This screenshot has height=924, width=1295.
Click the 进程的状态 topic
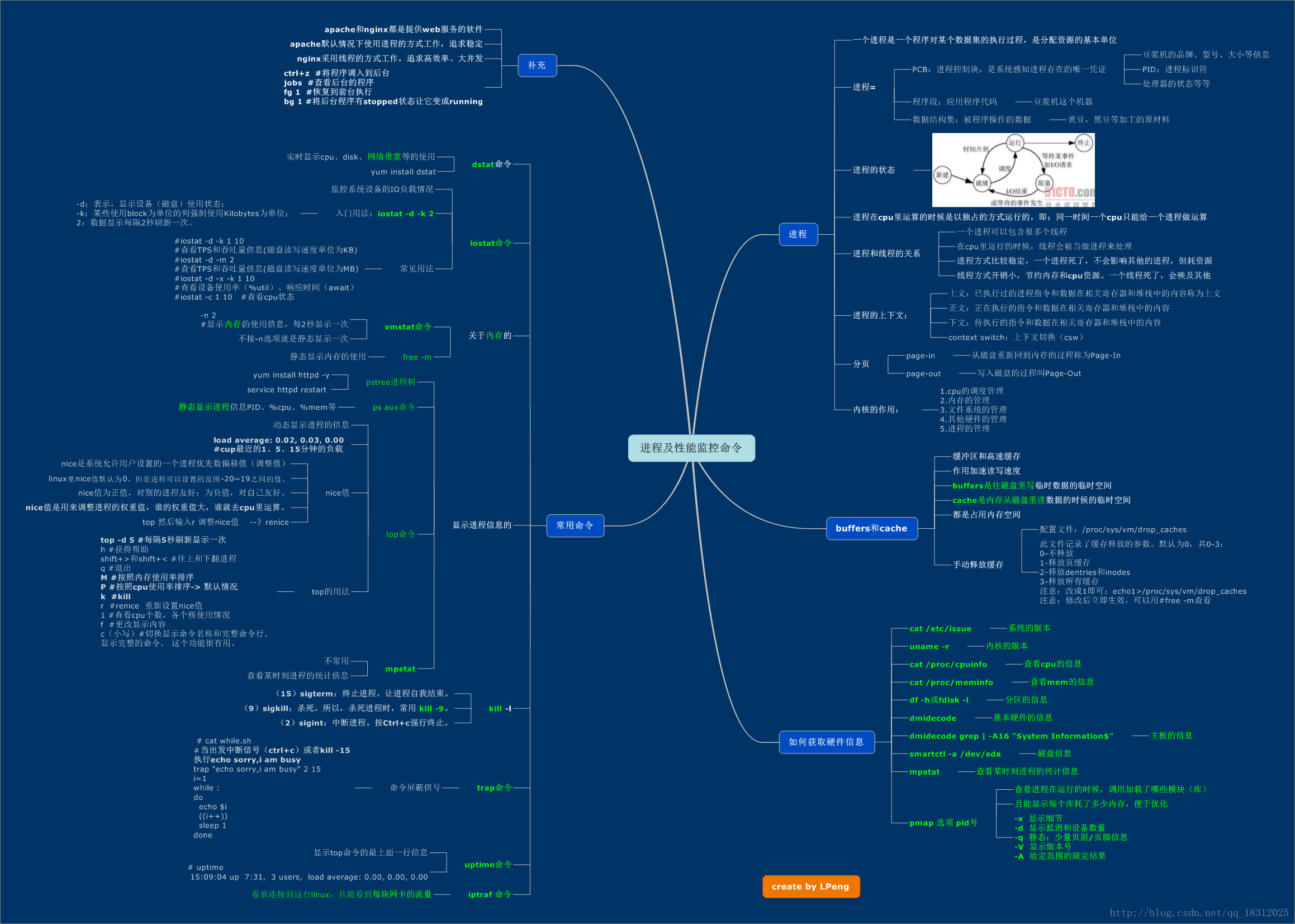(874, 170)
